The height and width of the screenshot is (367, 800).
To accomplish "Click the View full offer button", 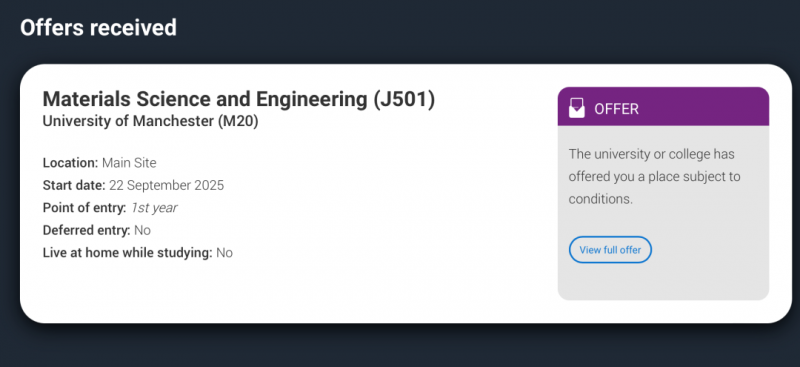I will pos(610,250).
